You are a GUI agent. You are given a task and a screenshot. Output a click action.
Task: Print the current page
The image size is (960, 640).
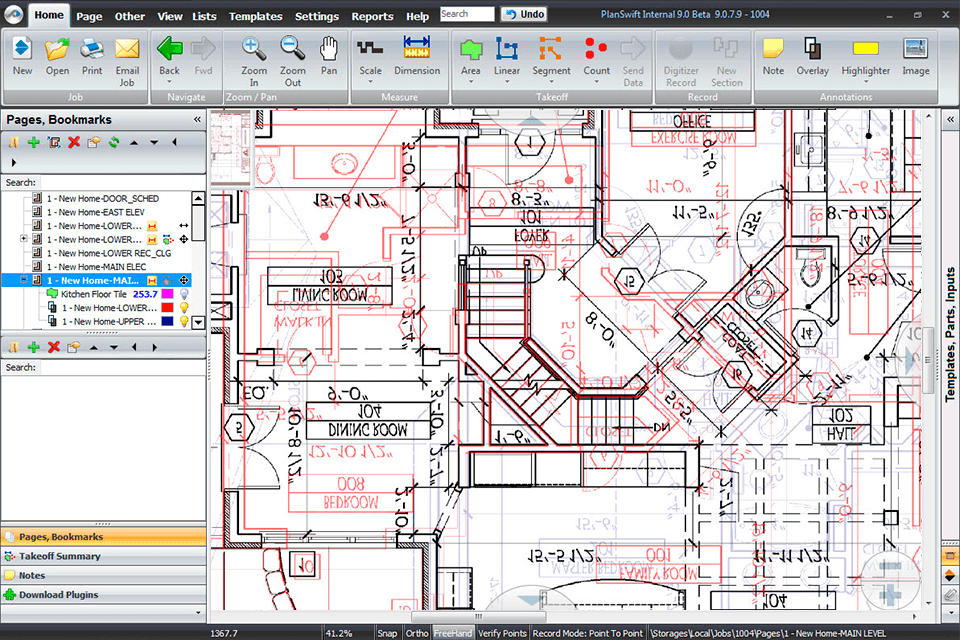pos(92,56)
